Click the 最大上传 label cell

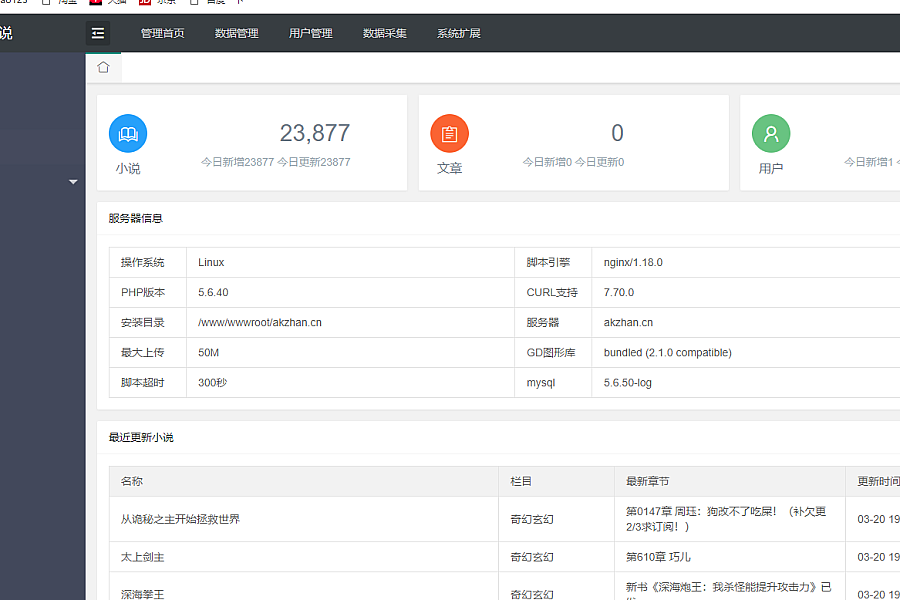[x=148, y=353]
